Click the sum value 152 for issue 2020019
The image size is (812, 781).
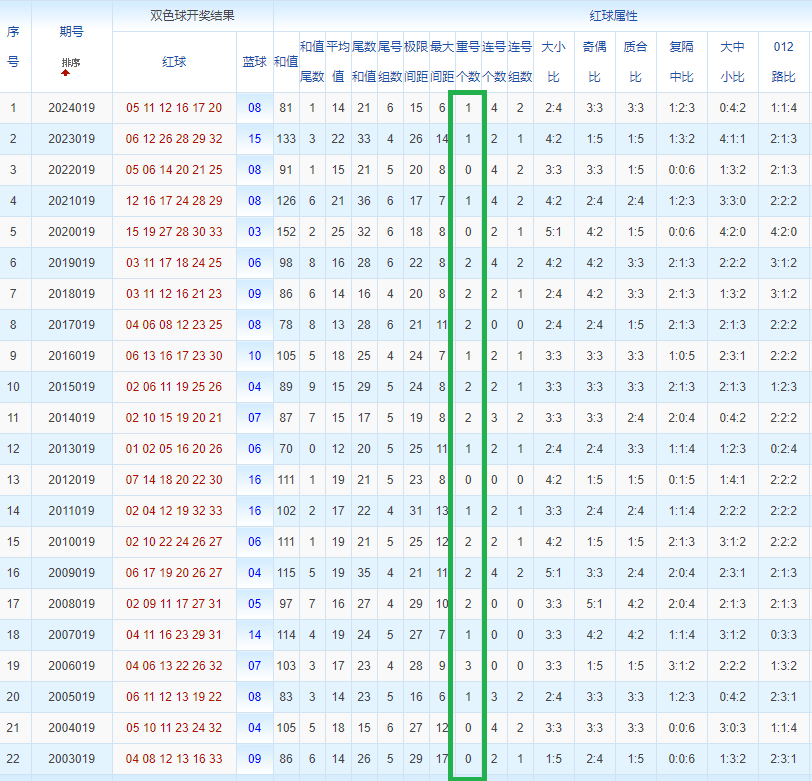point(286,232)
